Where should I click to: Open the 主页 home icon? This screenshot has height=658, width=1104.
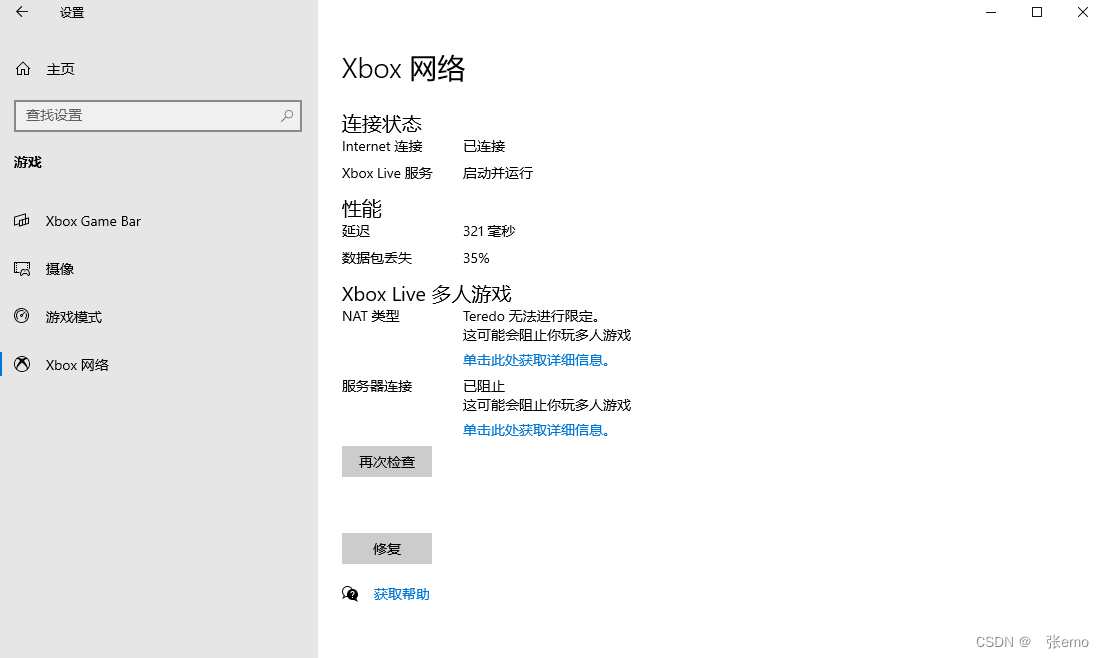click(x=23, y=69)
